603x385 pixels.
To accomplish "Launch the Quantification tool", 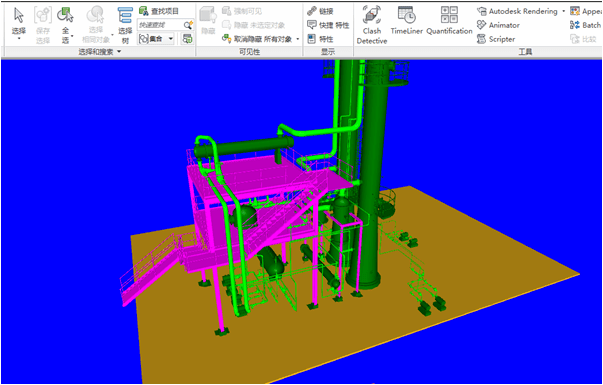I will [449, 20].
